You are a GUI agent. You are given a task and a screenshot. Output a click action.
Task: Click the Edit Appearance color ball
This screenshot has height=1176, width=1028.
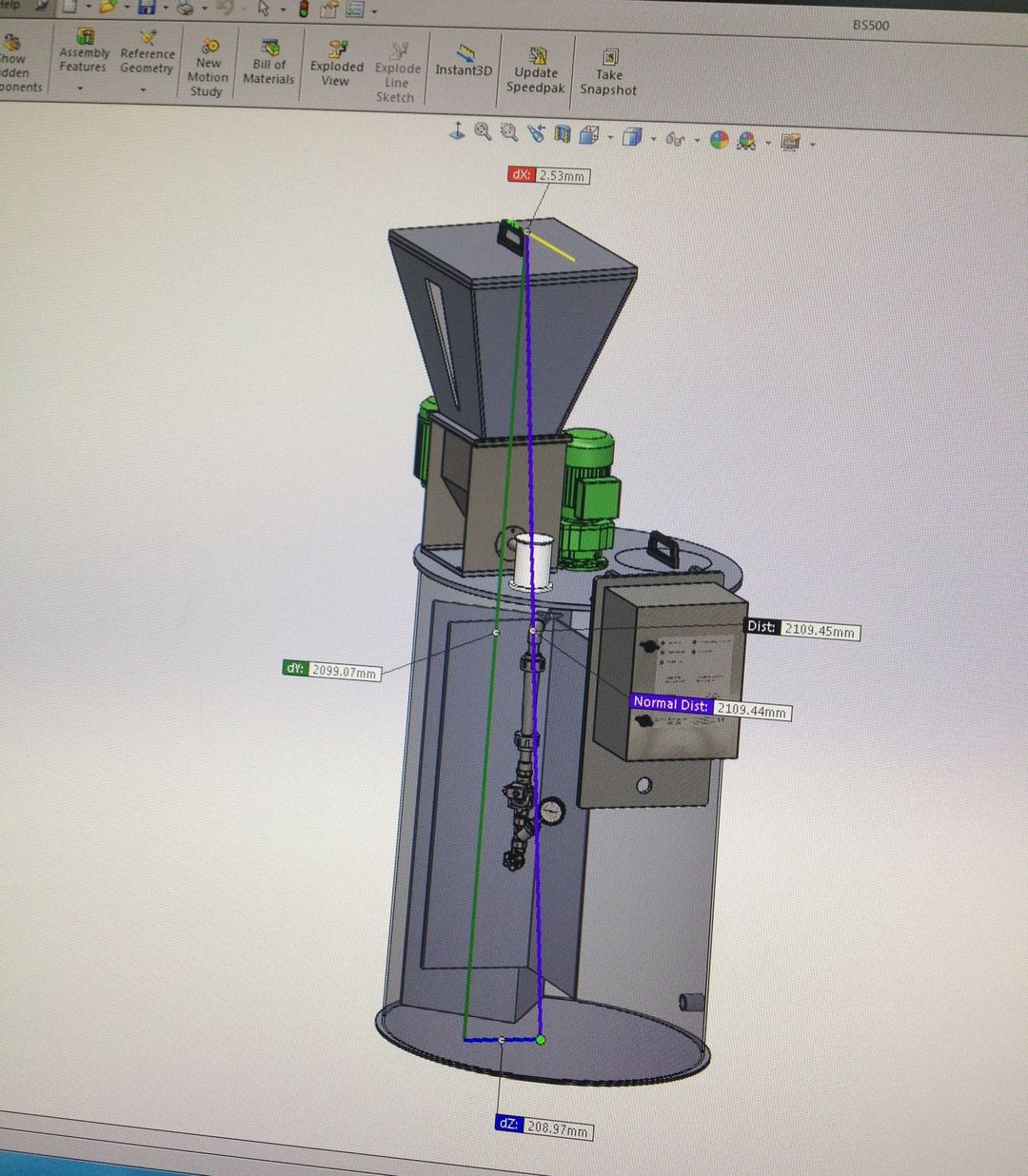(x=720, y=141)
